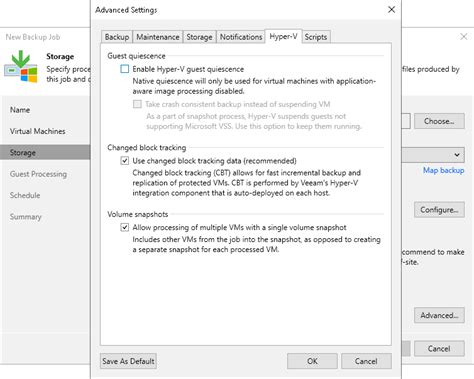Confirm Advanced Settings with OK
Image resolution: width=474 pixels, height=379 pixels.
click(x=312, y=361)
